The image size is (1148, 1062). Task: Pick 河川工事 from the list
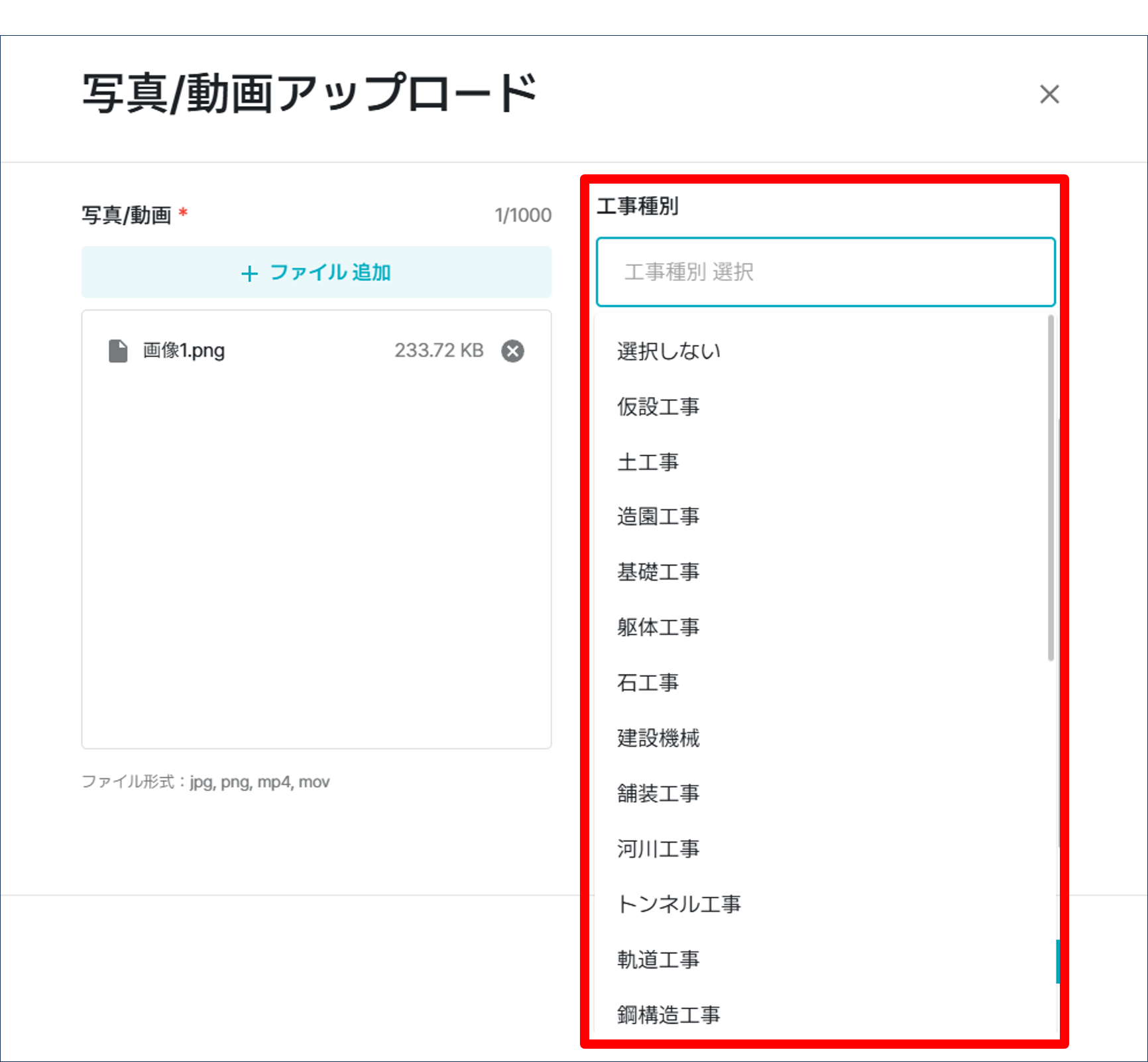click(x=658, y=849)
